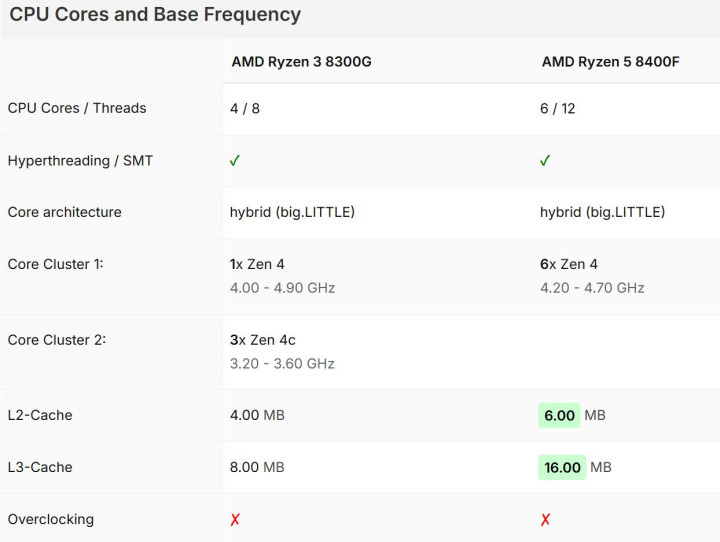Click the highlighted 6.00 L2-Cache value
Viewport: 720px width, 542px height.
tap(560, 415)
